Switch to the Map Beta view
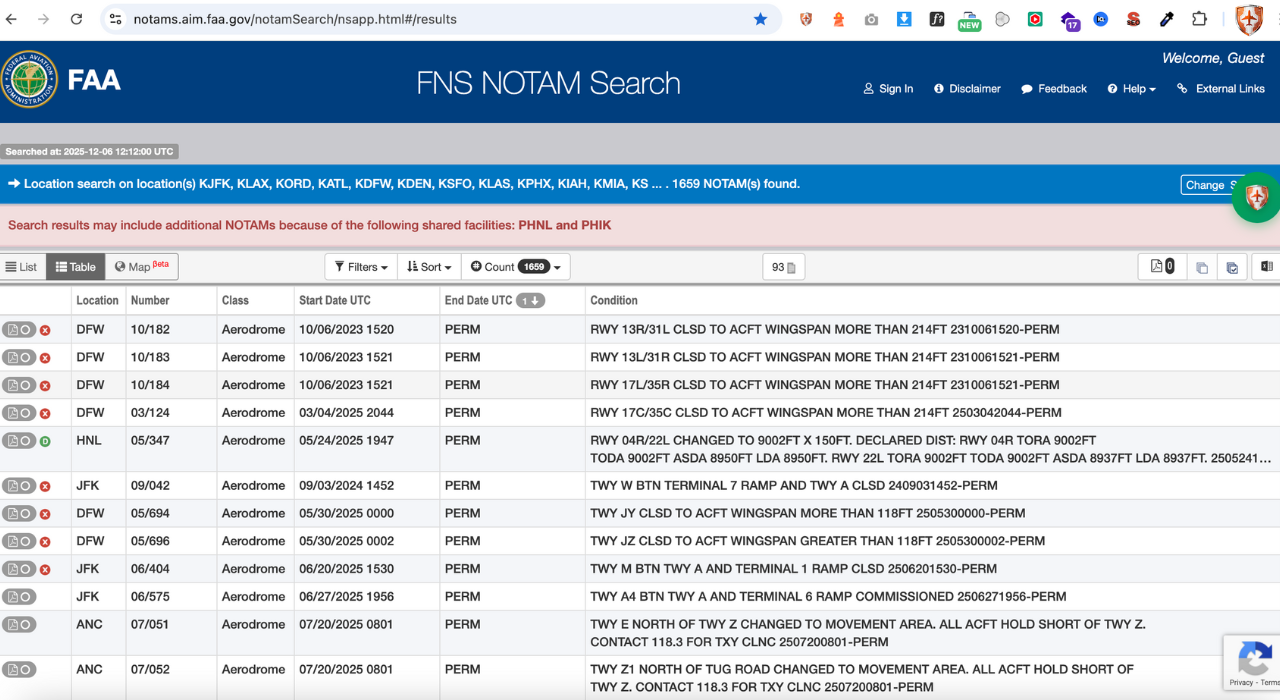 click(x=140, y=266)
